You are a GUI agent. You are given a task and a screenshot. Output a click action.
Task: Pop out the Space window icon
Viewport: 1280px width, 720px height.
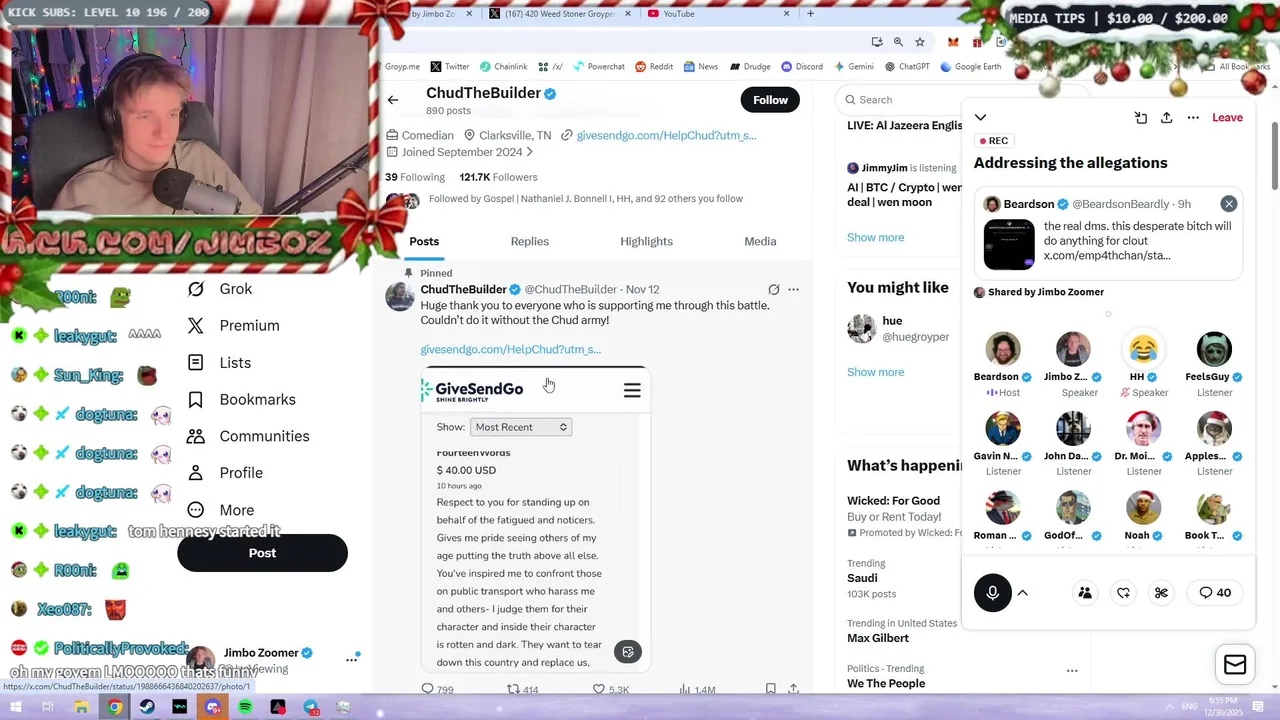tap(1141, 118)
